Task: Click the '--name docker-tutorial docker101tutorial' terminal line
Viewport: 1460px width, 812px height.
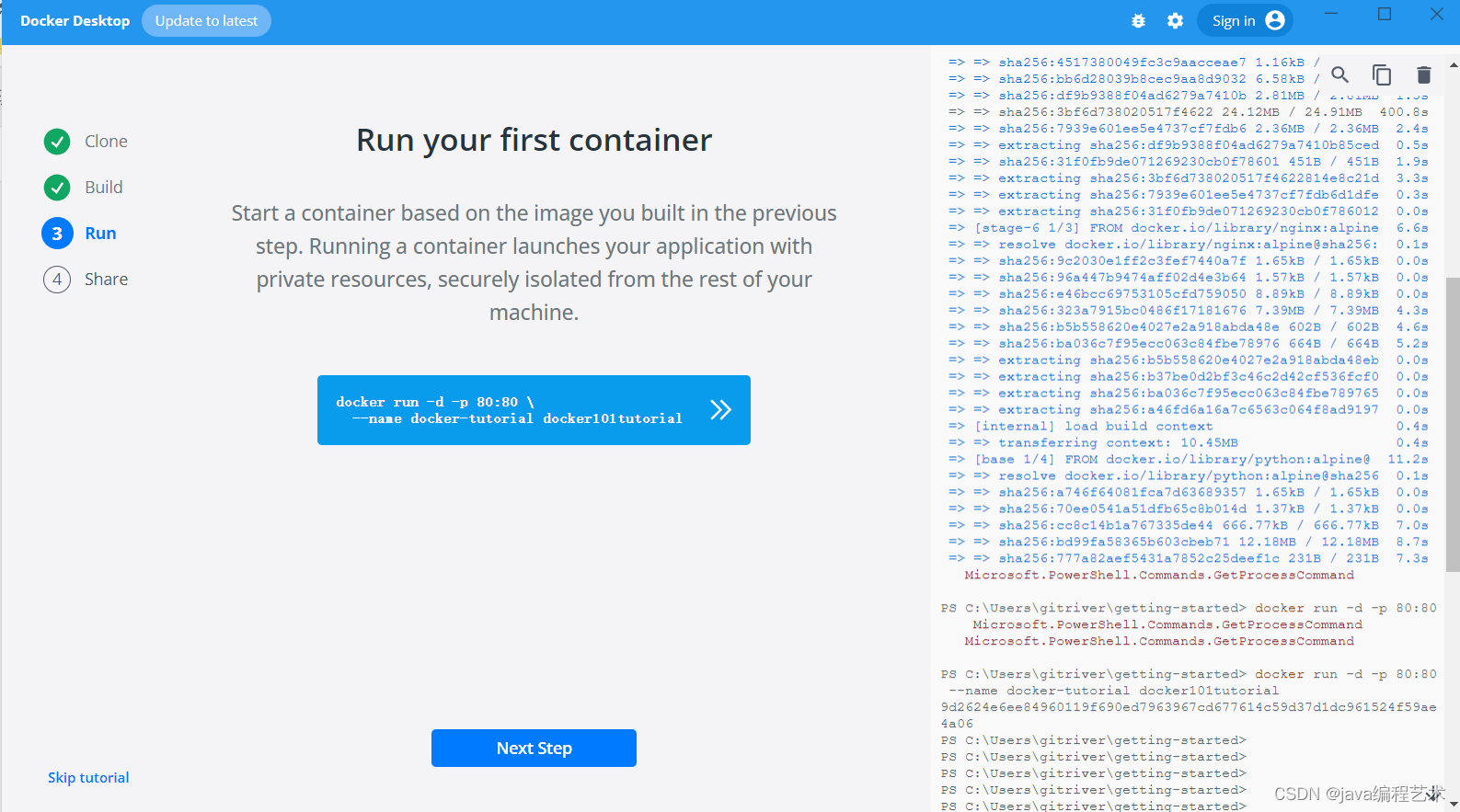Action: coord(1113,691)
